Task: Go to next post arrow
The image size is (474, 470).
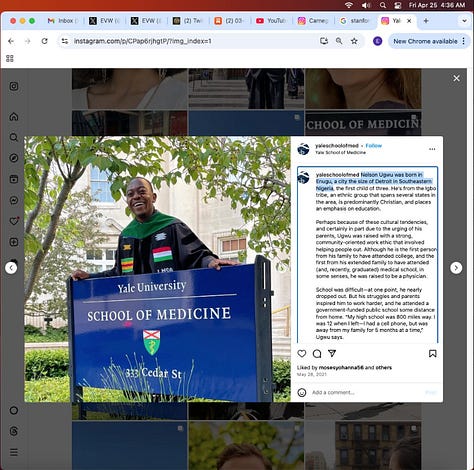Action: pyautogui.click(x=456, y=268)
